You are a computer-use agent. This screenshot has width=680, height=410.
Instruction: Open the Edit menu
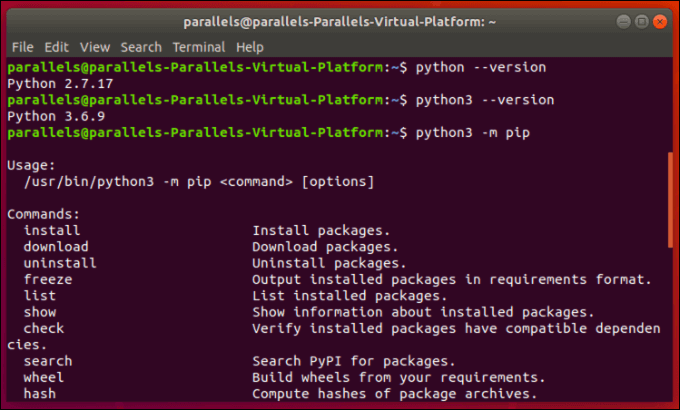[57, 47]
